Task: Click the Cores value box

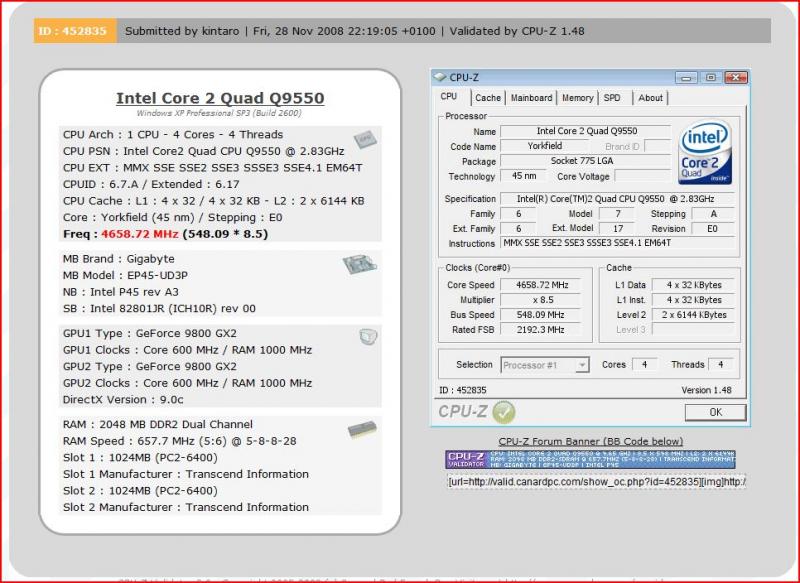Action: pos(644,365)
